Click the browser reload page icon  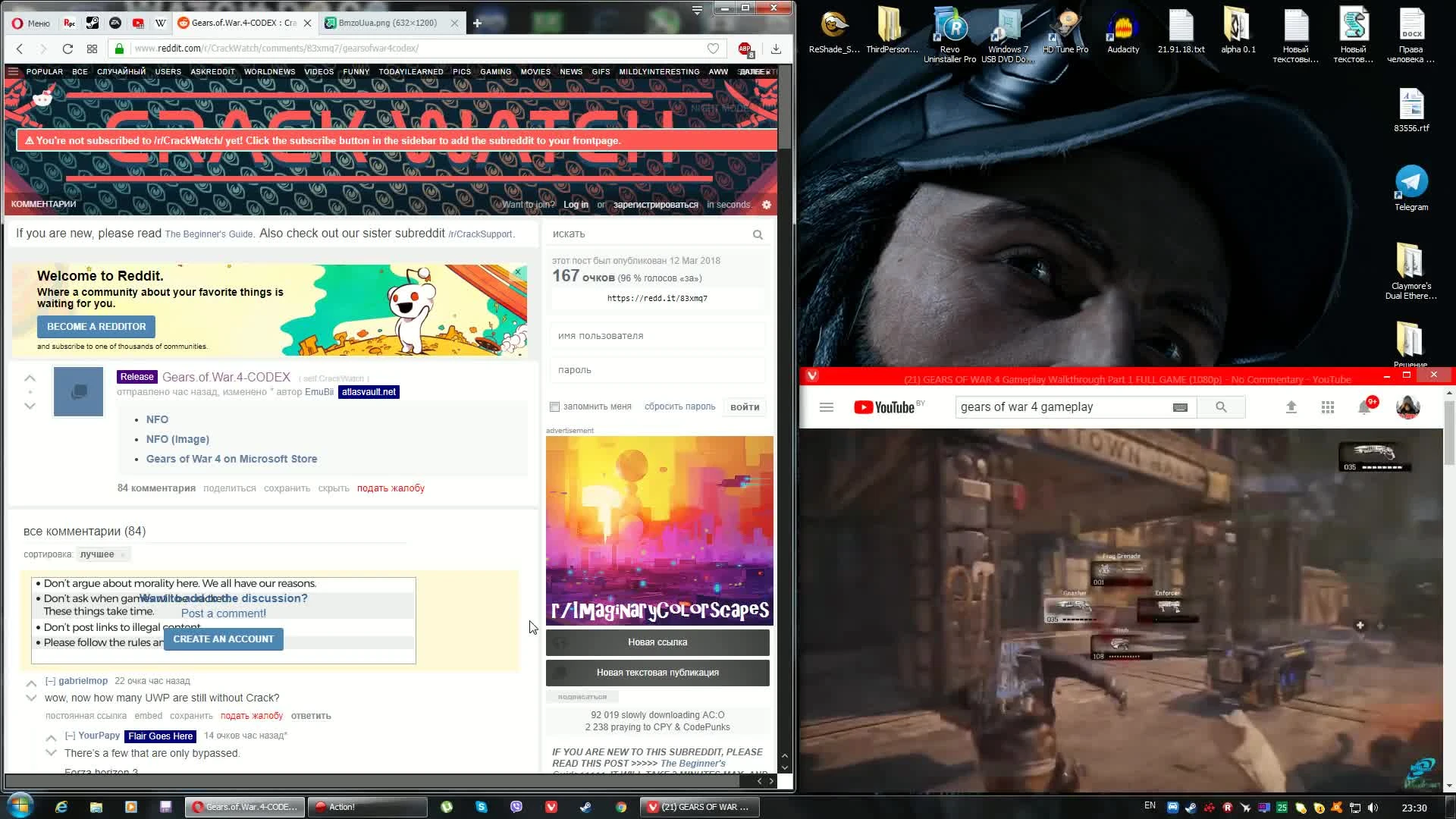click(67, 49)
